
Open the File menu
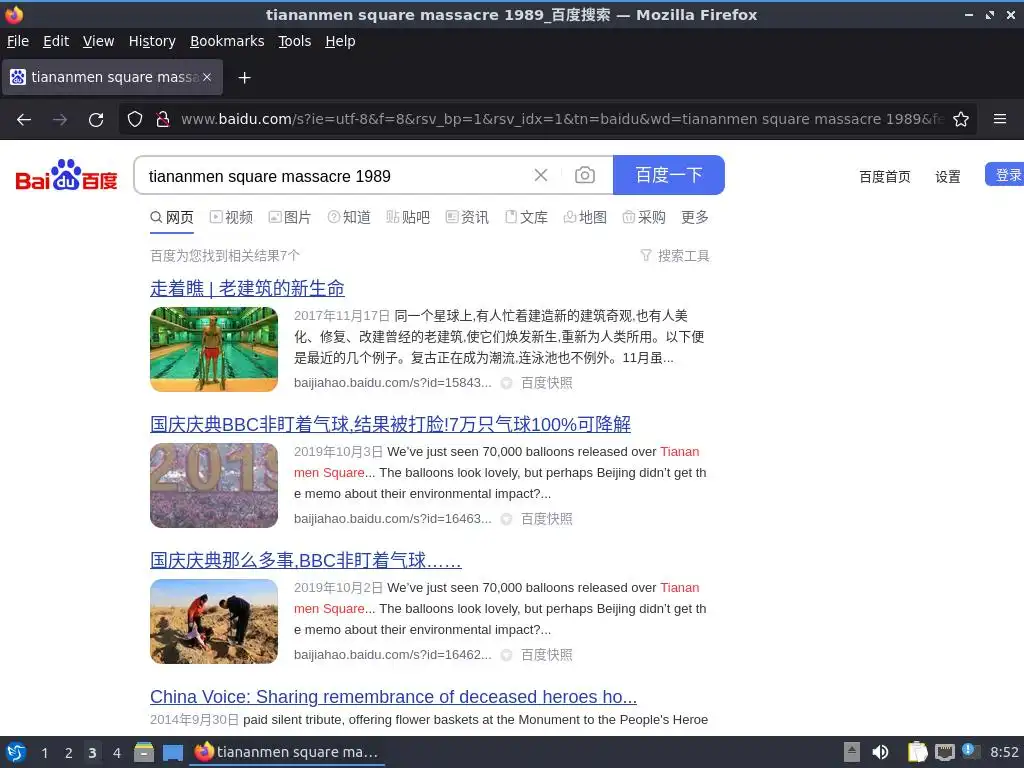coord(18,41)
